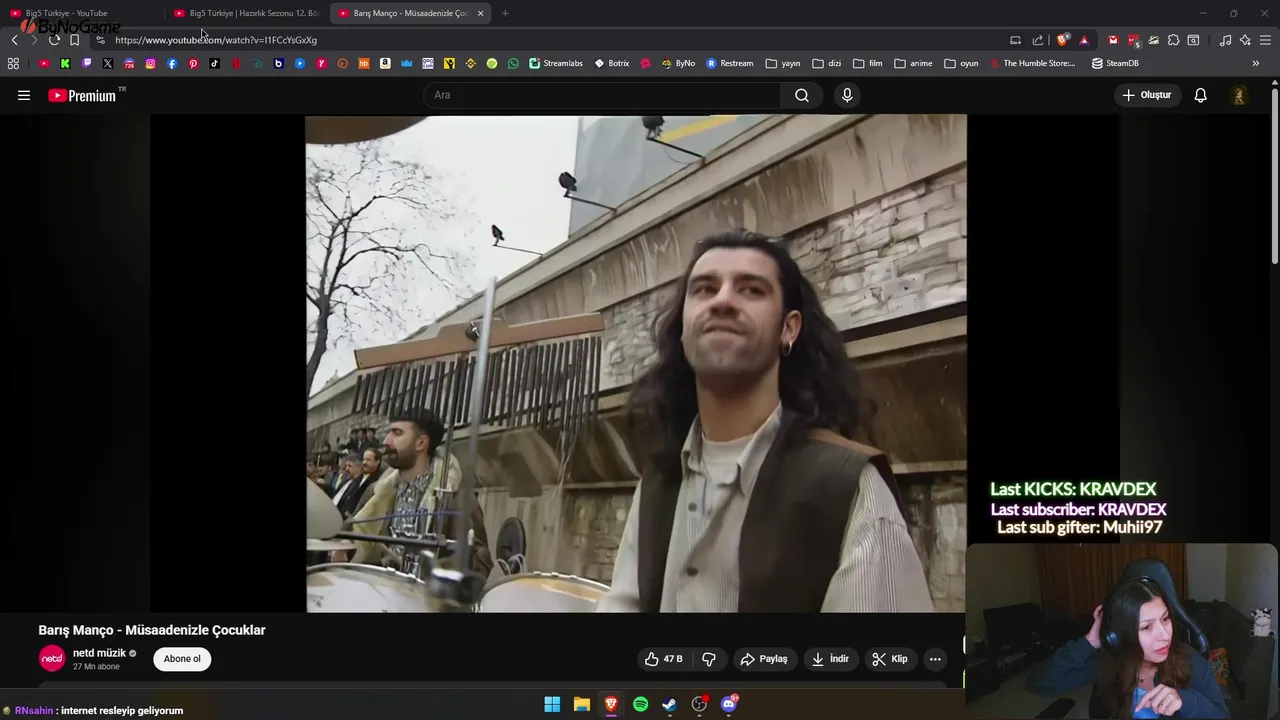
Task: Open the Streamlabs bookmark
Action: click(x=556, y=63)
